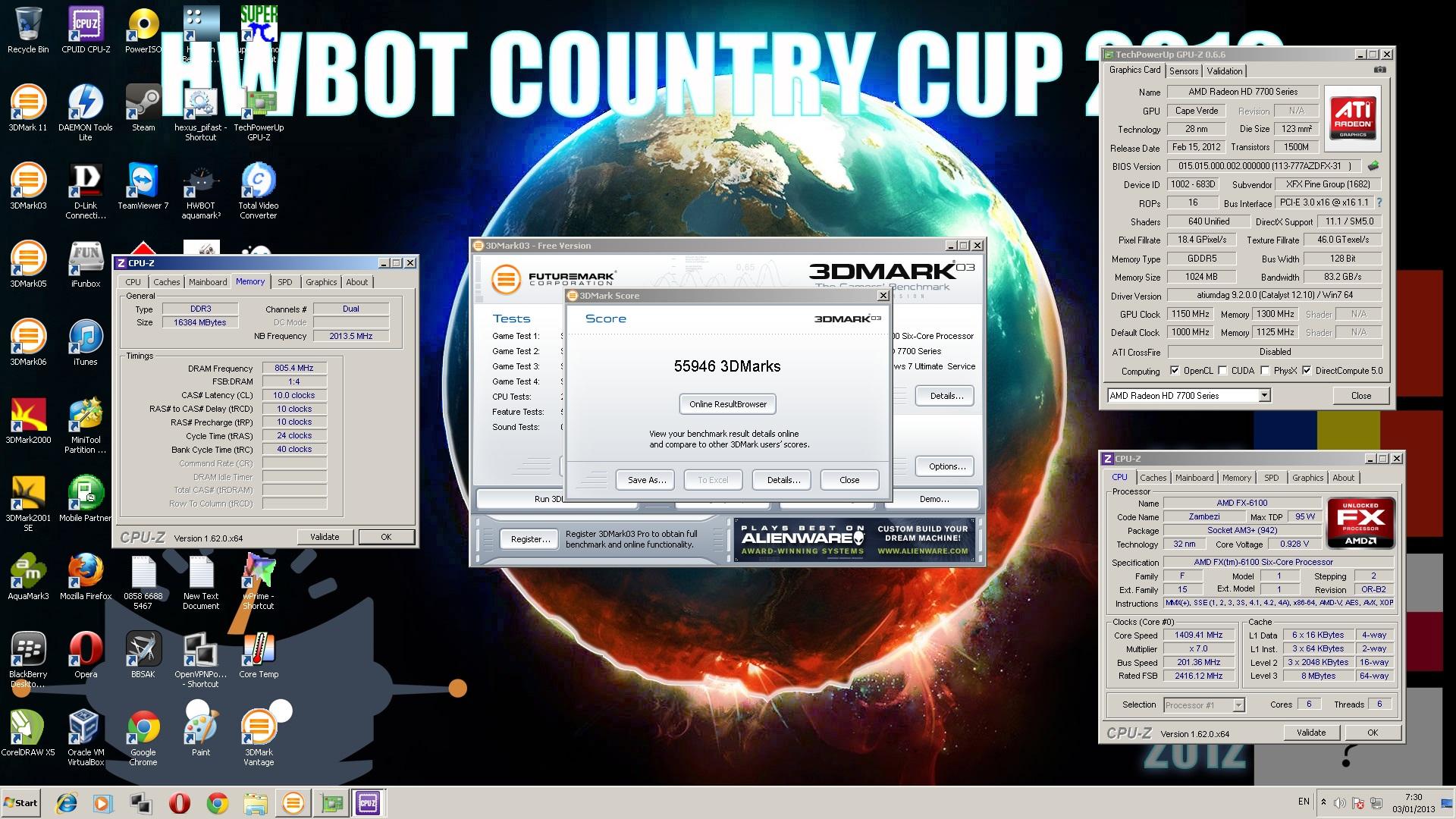Open 3DMark05 desktop shortcut
Image resolution: width=1456 pixels, height=819 pixels.
tap(28, 264)
